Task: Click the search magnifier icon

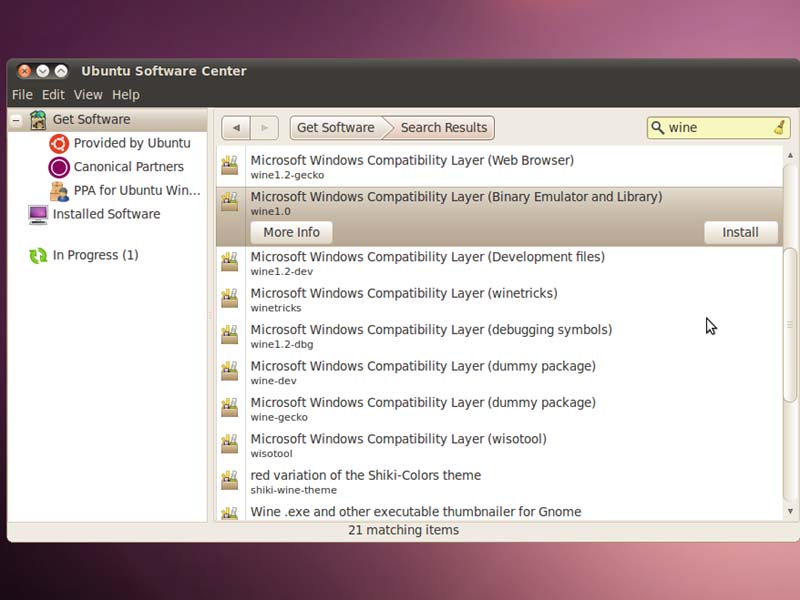Action: click(x=658, y=128)
